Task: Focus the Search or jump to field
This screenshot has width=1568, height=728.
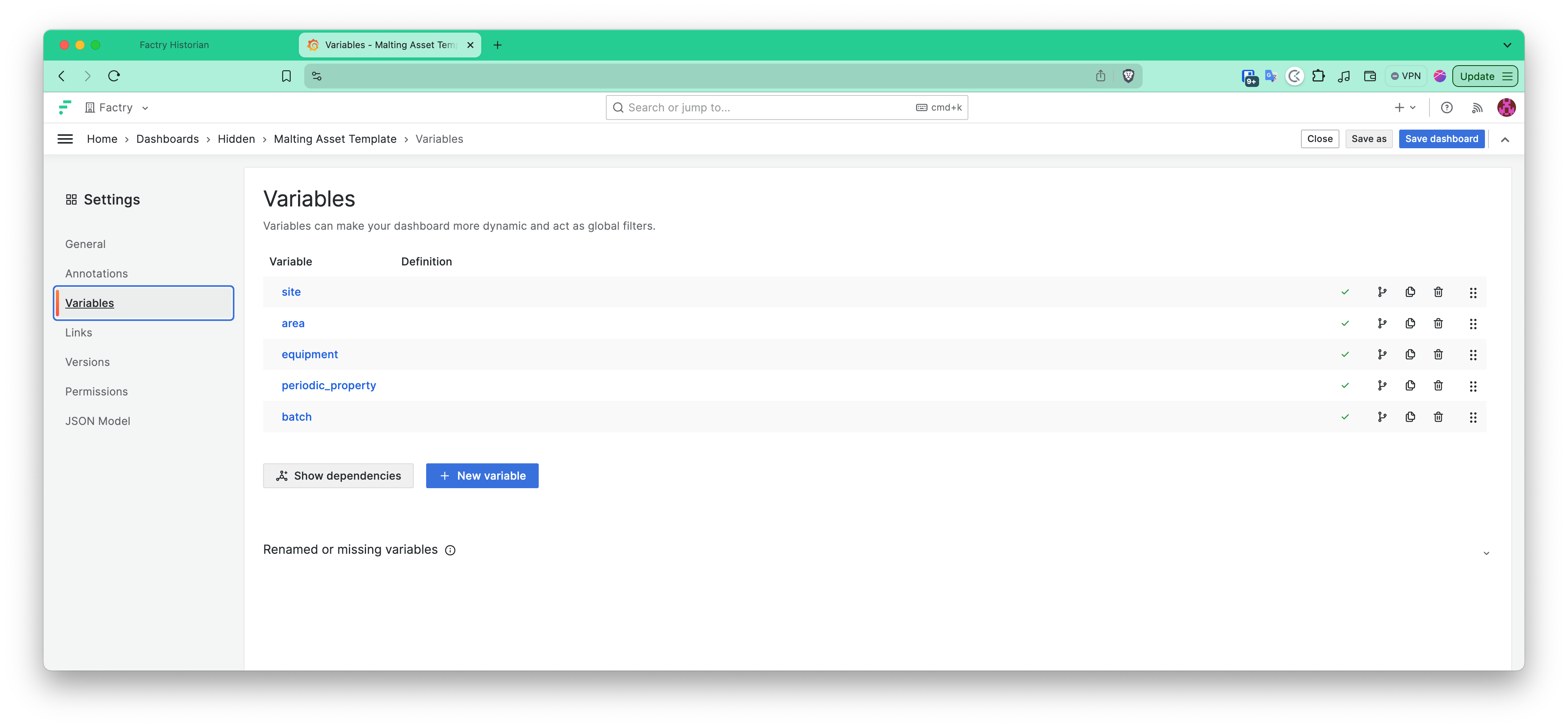Action: click(786, 108)
